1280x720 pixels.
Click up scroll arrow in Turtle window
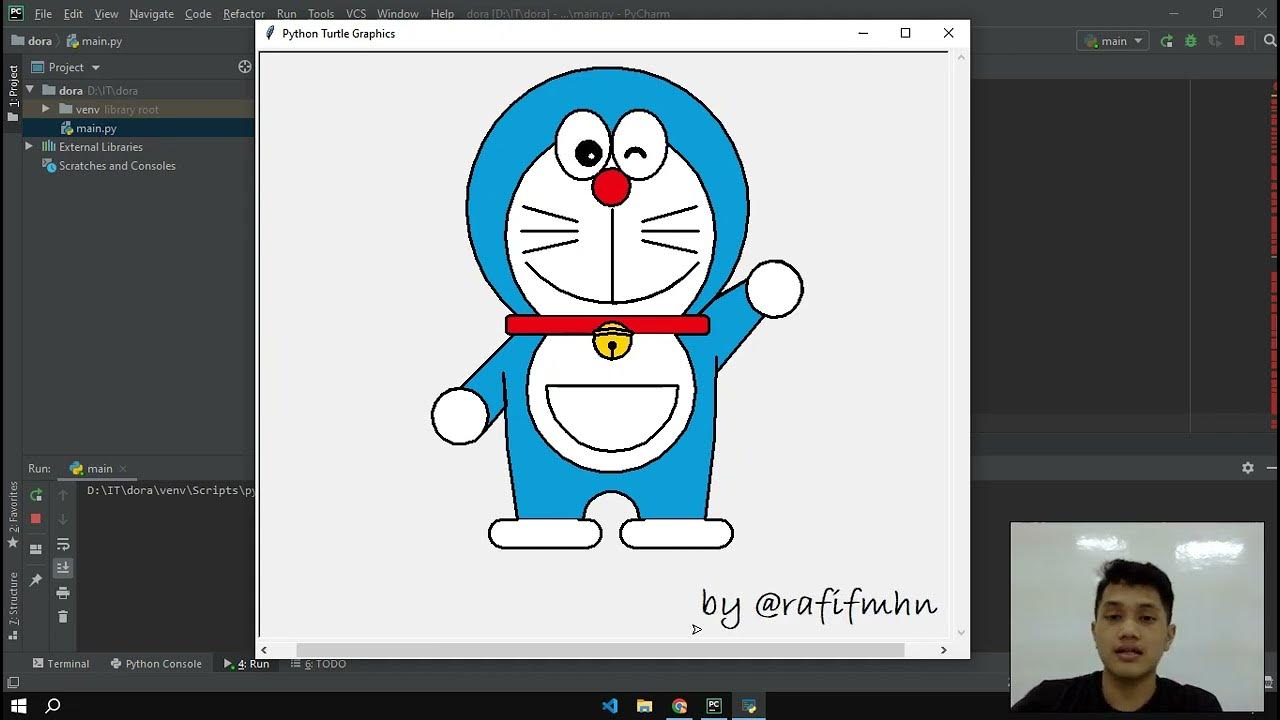(961, 57)
